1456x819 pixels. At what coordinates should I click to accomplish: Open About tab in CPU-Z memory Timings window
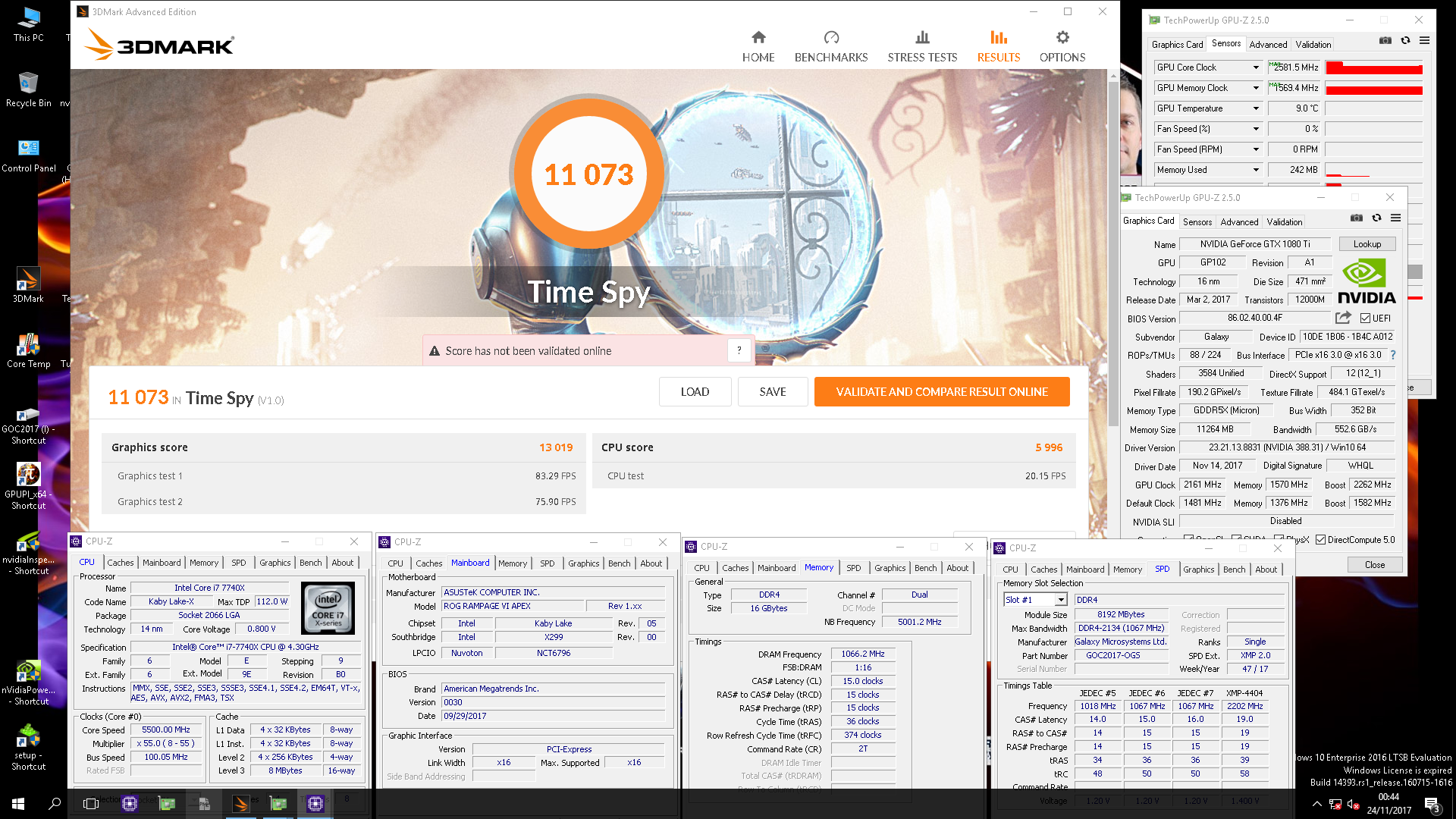coord(957,568)
